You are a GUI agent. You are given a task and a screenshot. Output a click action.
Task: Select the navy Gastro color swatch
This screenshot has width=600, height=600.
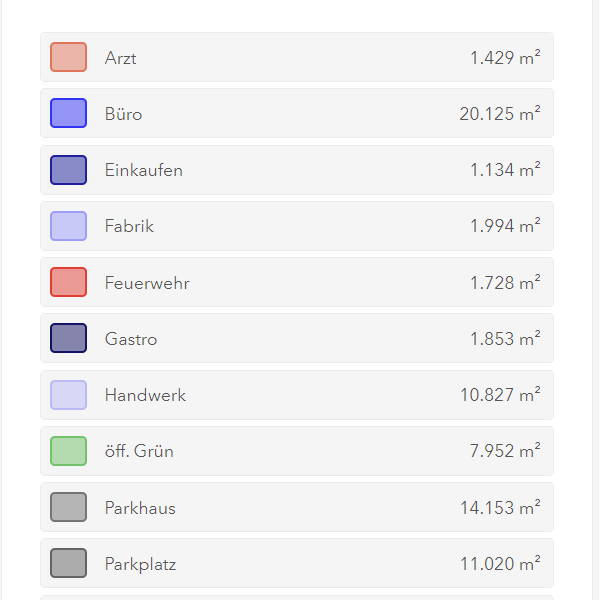click(68, 338)
